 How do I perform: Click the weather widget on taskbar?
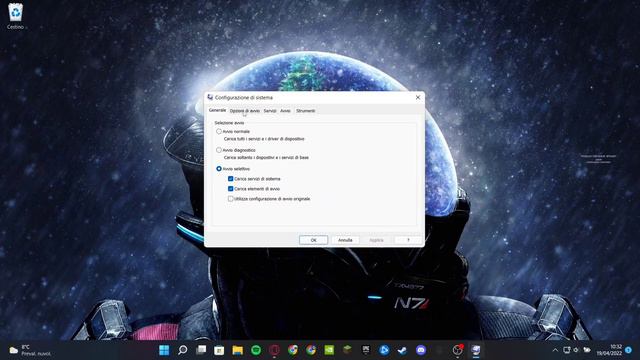pyautogui.click(x=30, y=350)
